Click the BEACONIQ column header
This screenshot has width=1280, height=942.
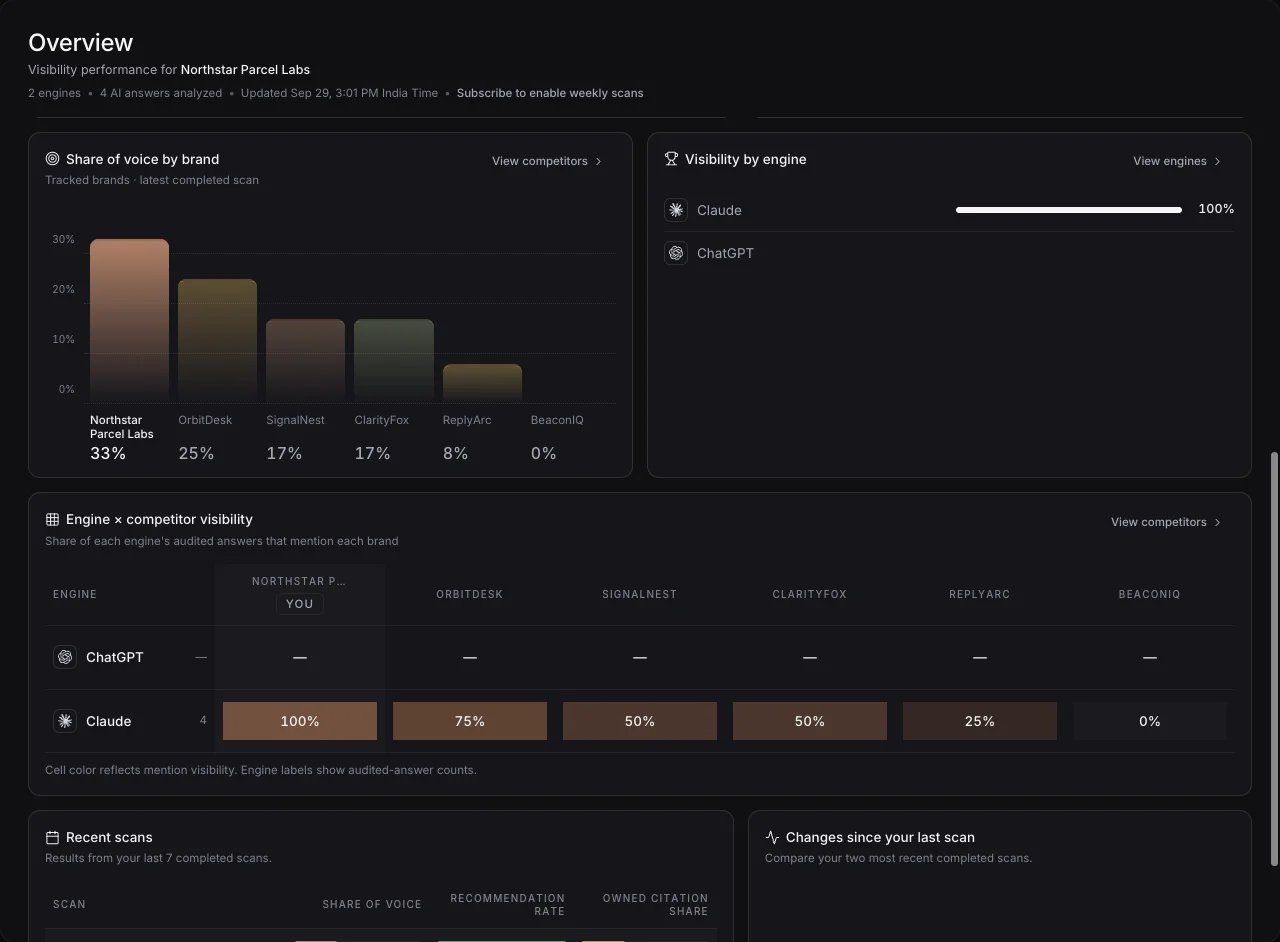tap(1150, 594)
